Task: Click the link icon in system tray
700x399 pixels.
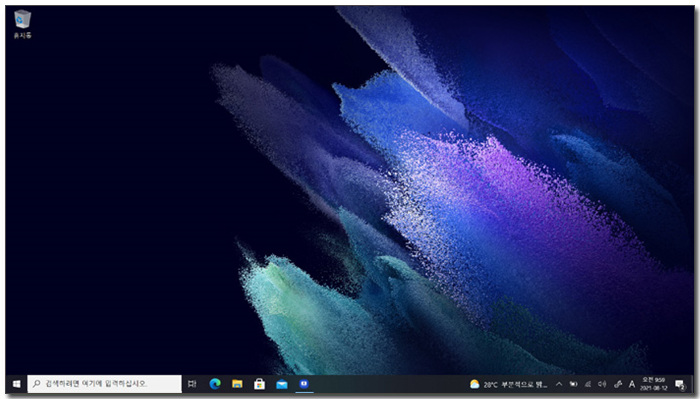Action: (x=618, y=384)
